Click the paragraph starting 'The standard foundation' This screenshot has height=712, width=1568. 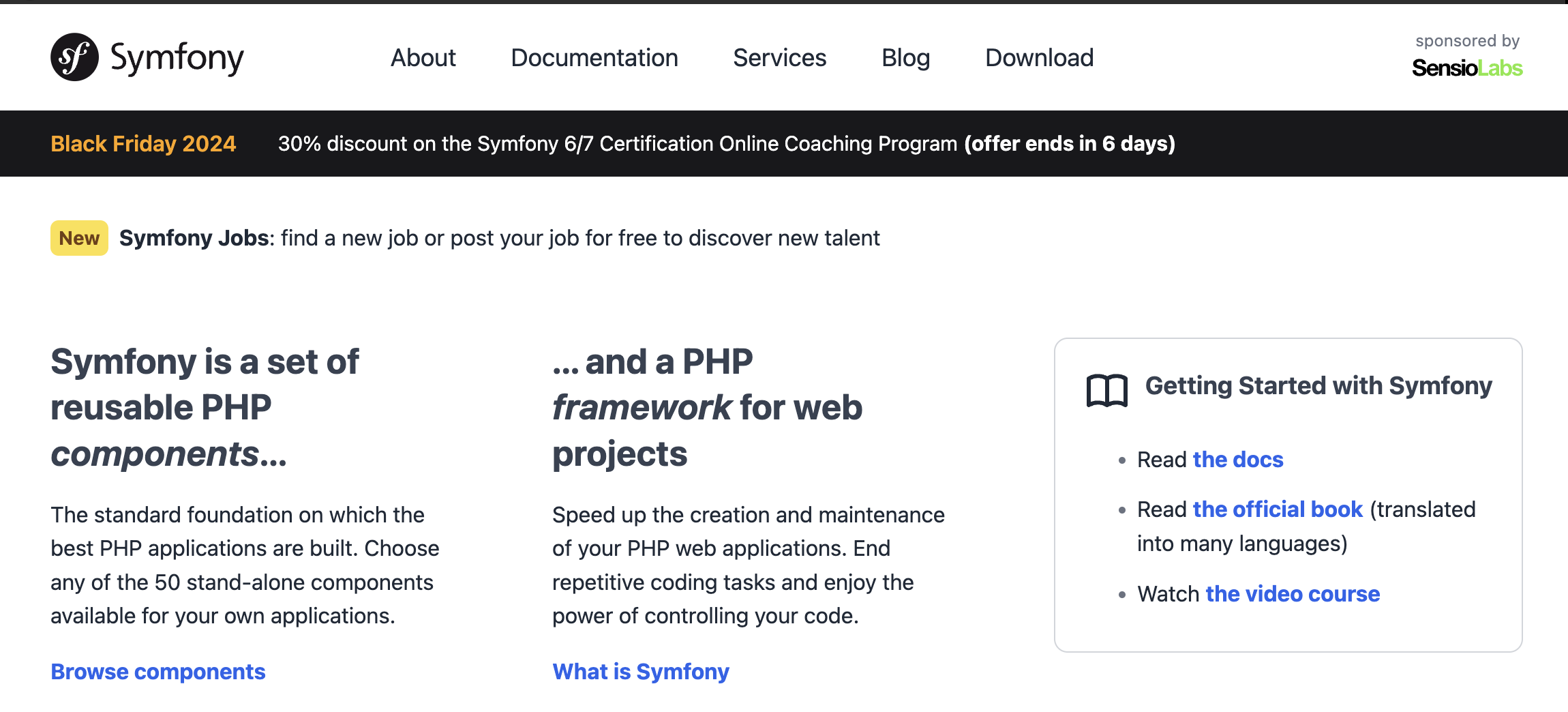tap(245, 565)
